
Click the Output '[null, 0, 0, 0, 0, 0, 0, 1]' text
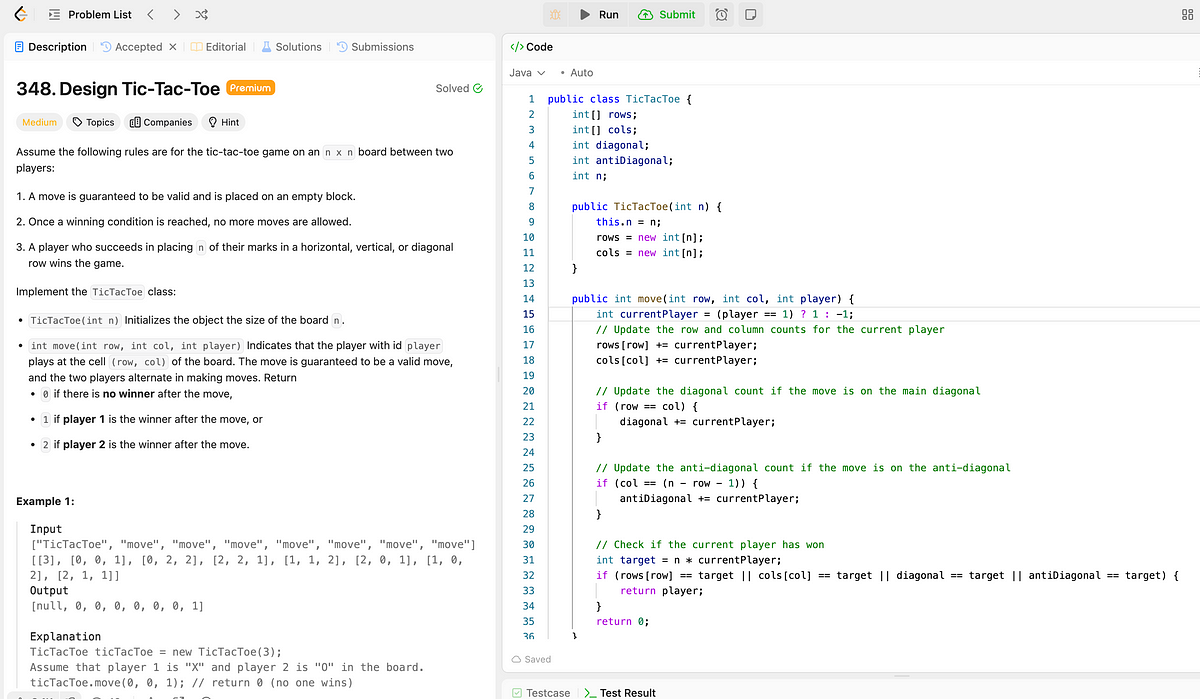pyautogui.click(x=116, y=606)
